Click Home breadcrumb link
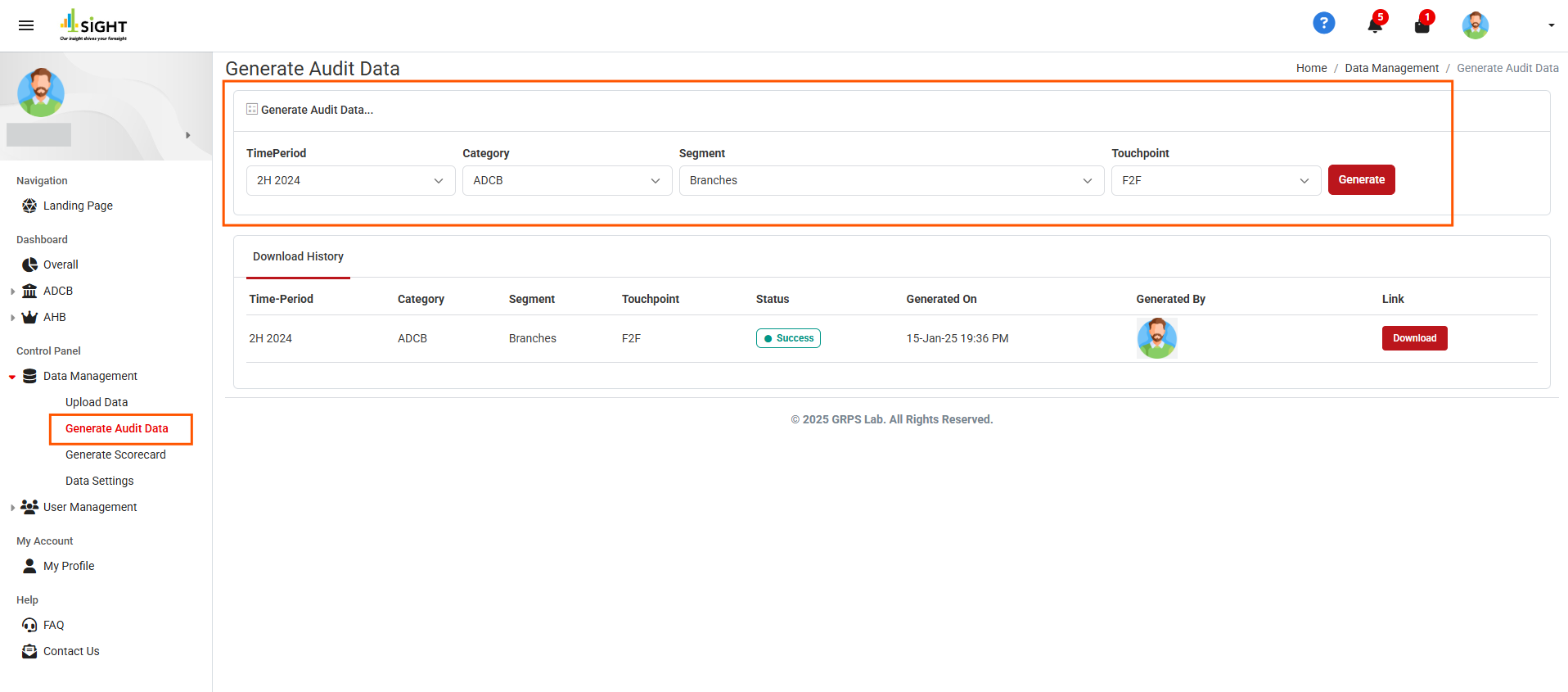 [1311, 68]
